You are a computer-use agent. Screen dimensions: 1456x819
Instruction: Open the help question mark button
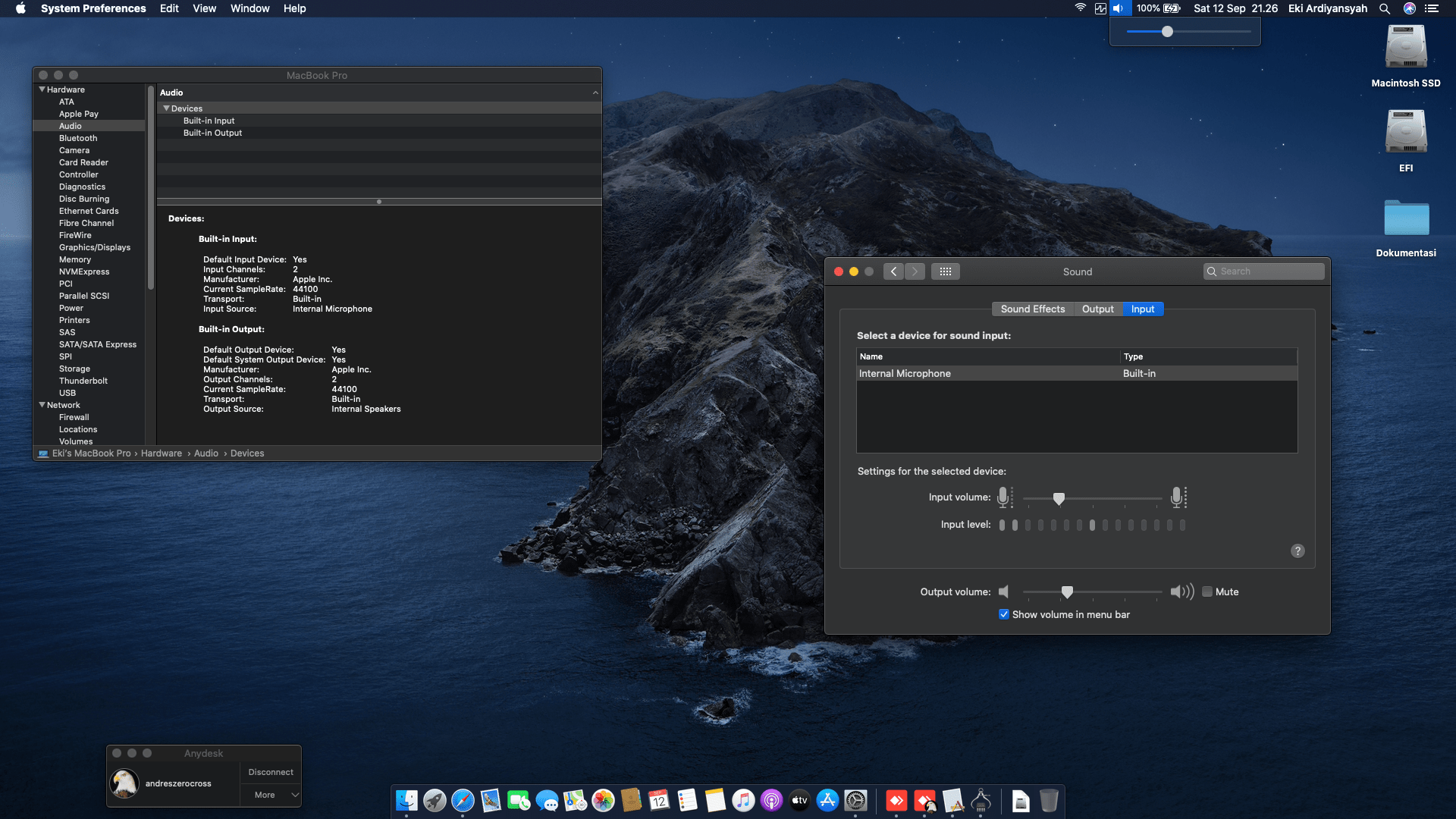[1298, 551]
